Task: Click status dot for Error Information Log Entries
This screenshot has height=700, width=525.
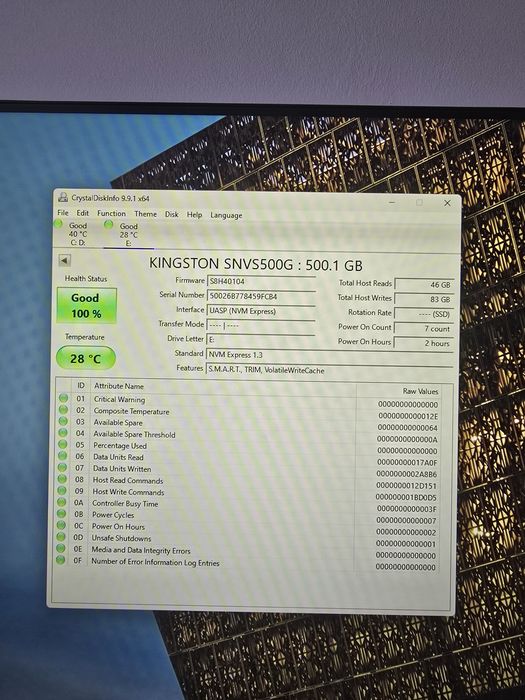Action: pyautogui.click(x=60, y=560)
